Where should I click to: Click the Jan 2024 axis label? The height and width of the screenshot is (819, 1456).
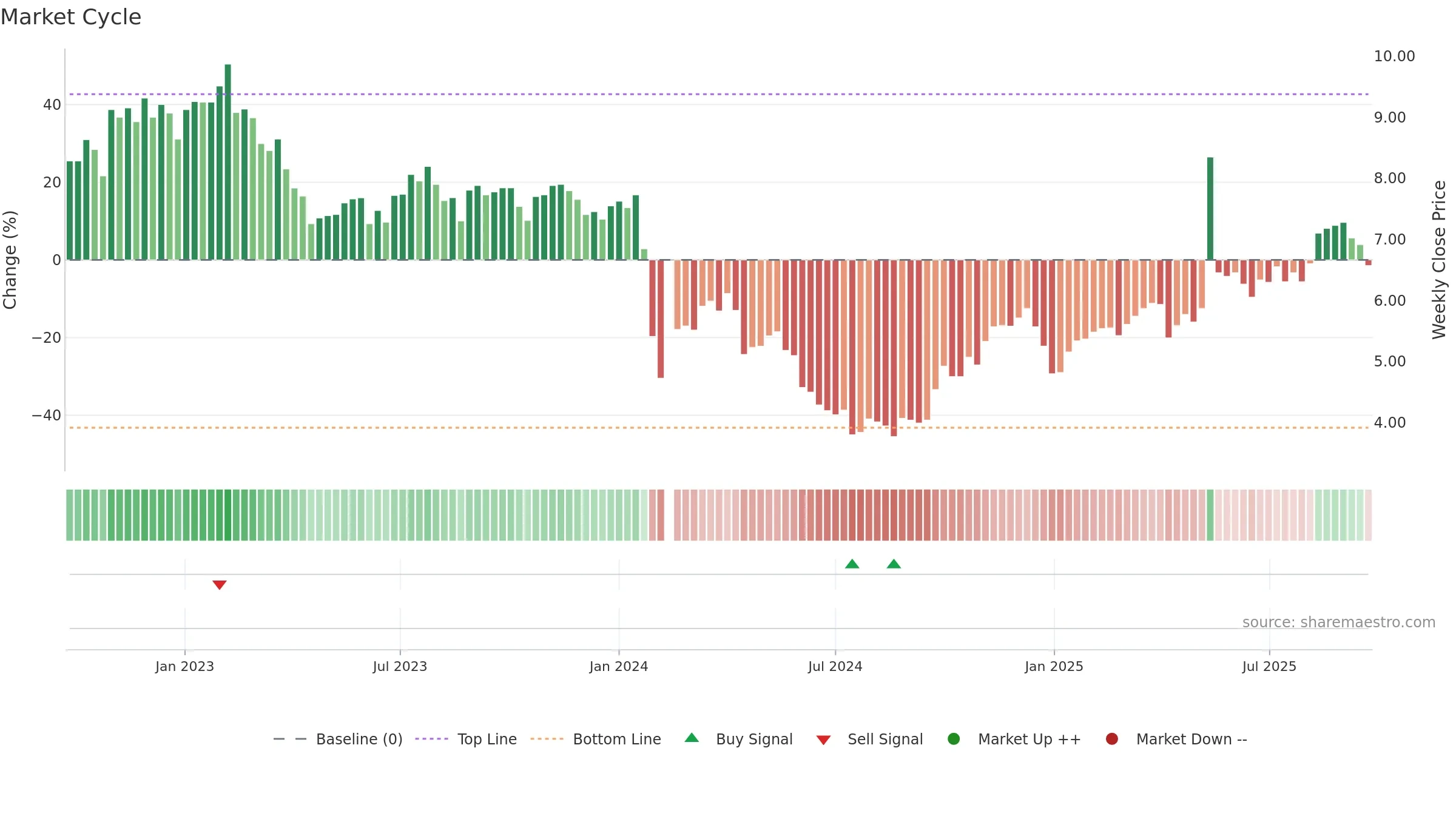(x=619, y=666)
